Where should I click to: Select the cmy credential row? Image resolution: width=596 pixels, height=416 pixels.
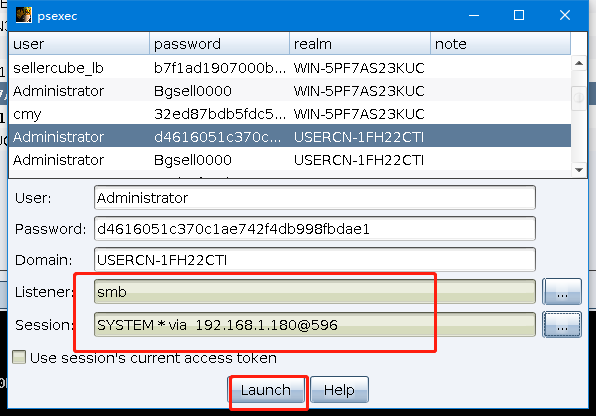pyautogui.click(x=290, y=114)
